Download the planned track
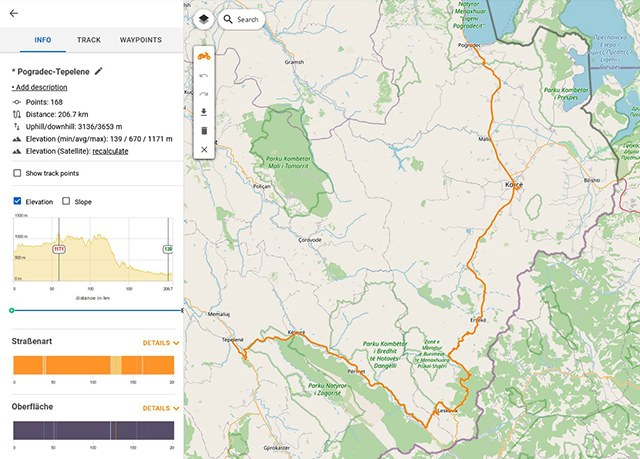Screen dimensions: 640x459 (x=204, y=112)
